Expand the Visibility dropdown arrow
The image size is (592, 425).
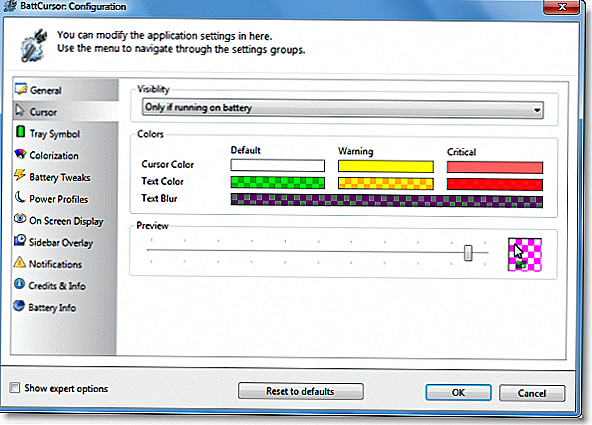[x=536, y=110]
